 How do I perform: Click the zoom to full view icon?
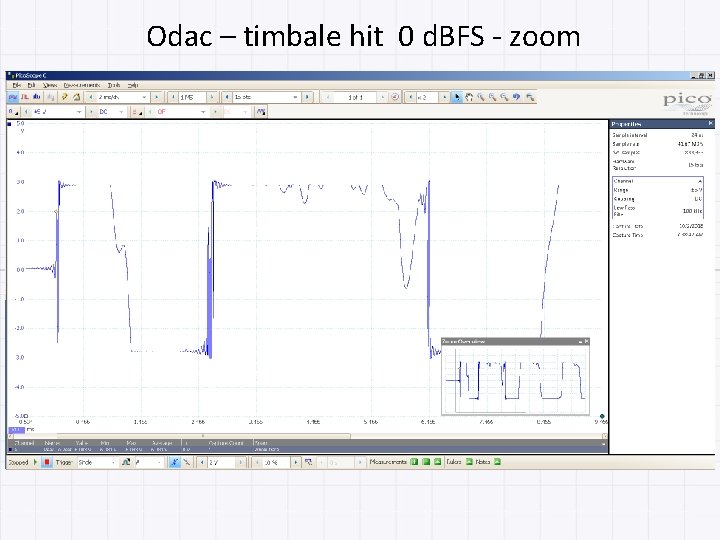530,97
